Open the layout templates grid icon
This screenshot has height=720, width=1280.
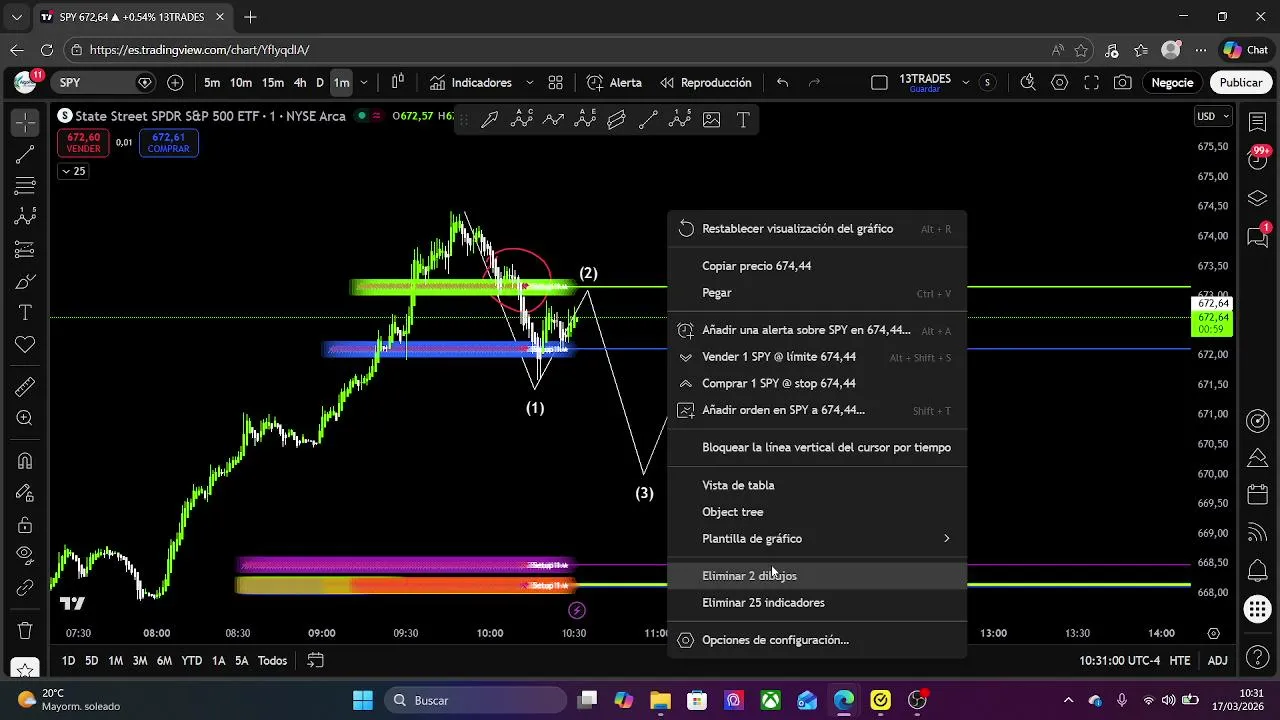(x=556, y=83)
